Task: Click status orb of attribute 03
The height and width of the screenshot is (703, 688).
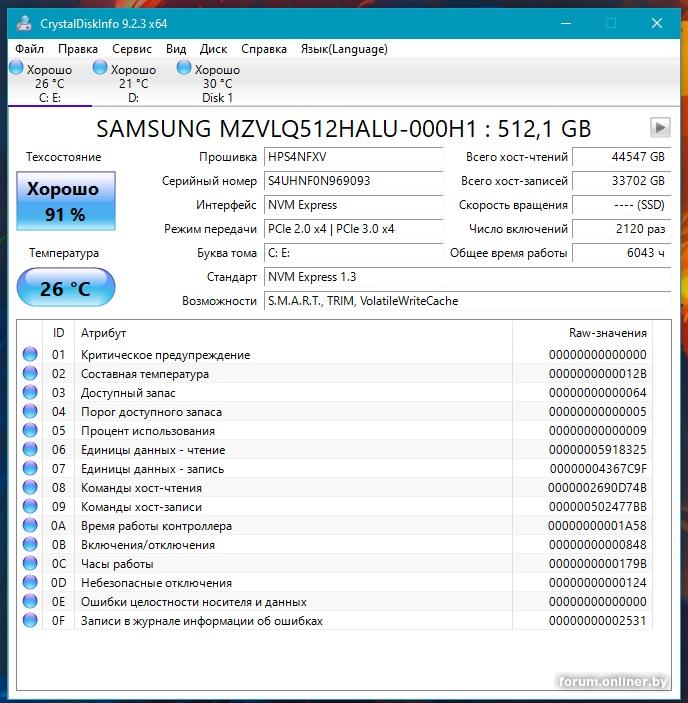Action: 30,392
